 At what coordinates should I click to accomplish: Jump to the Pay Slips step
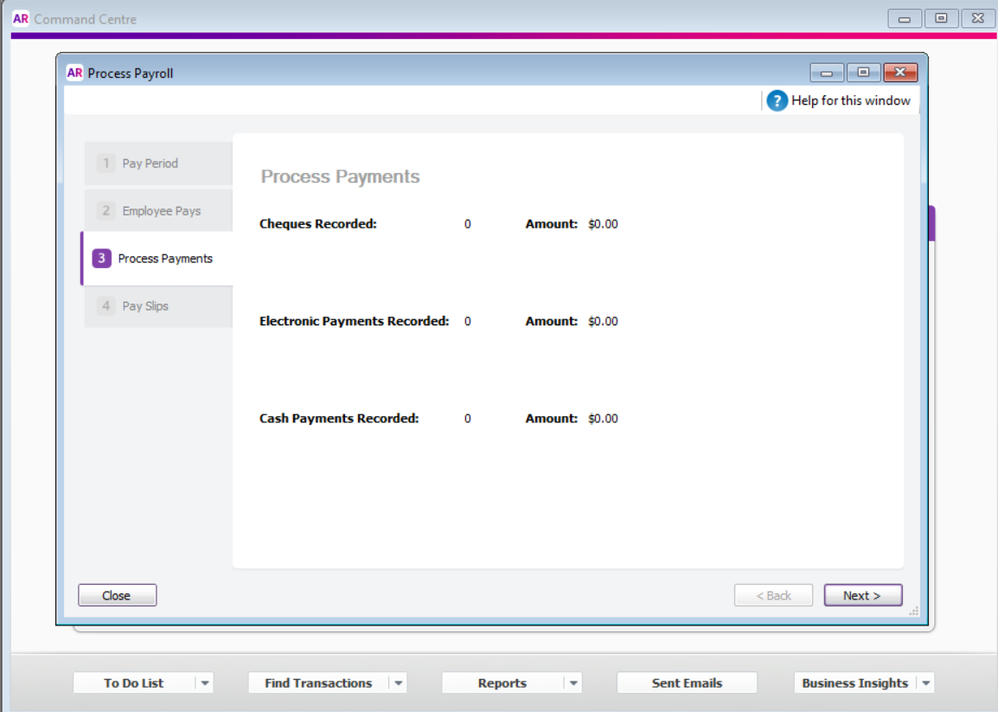(145, 306)
